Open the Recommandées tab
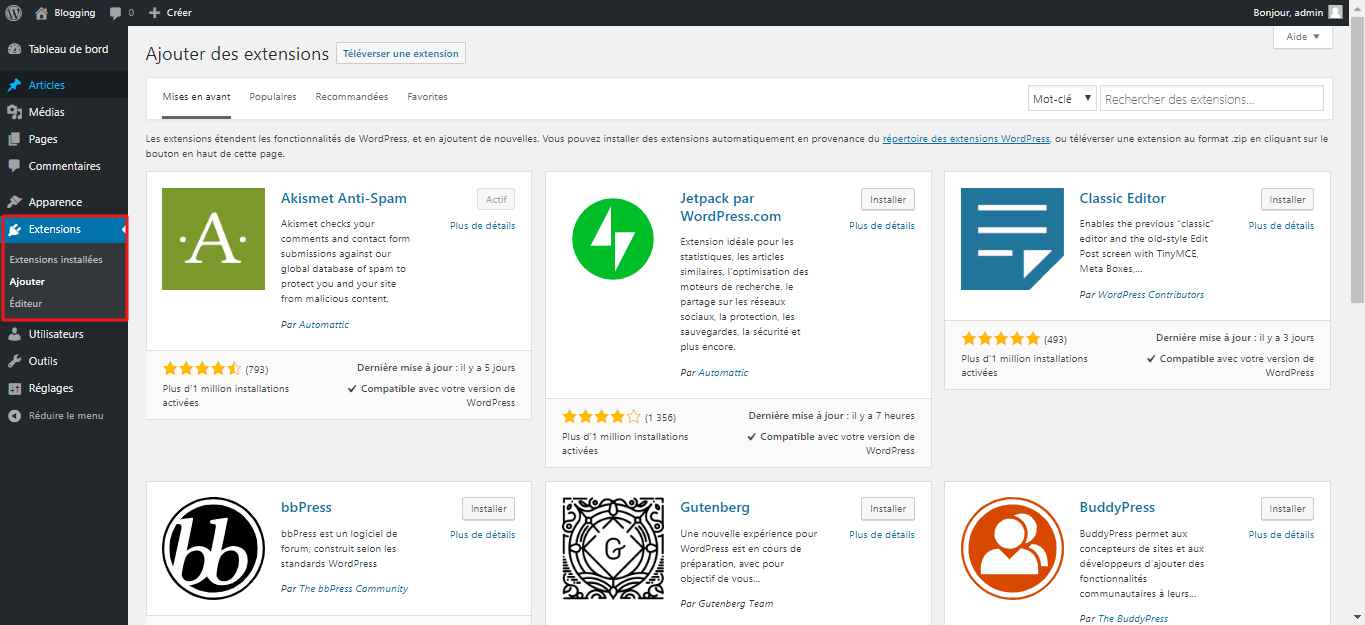 coord(352,97)
